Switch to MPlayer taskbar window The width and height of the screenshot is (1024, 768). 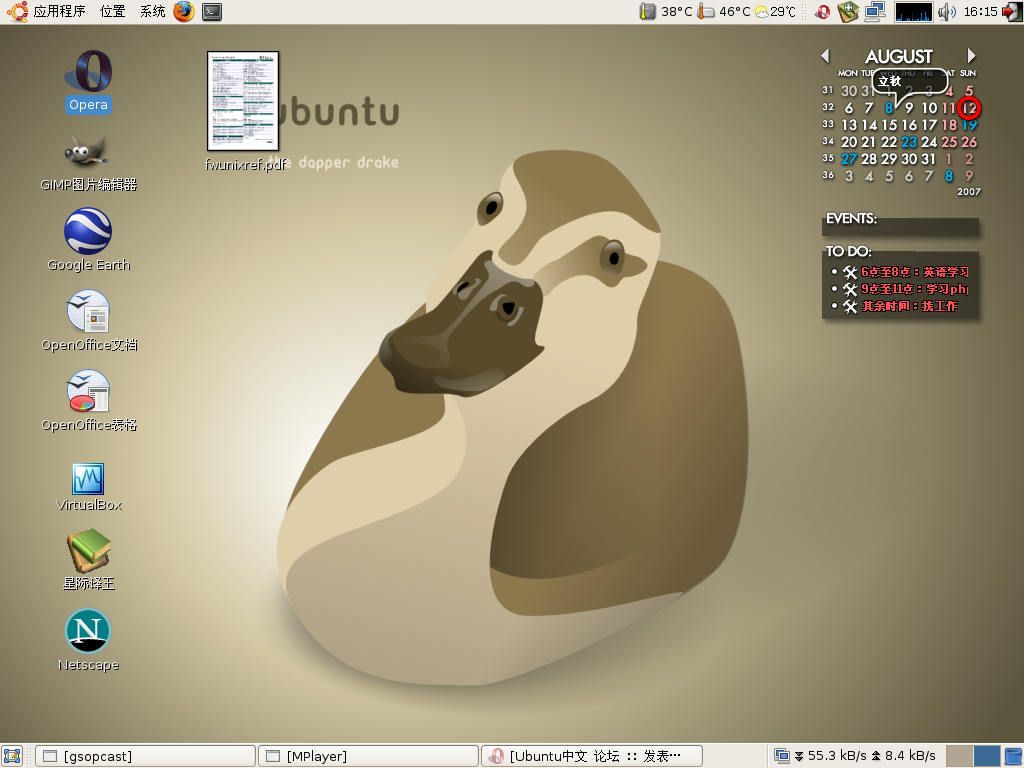point(368,756)
